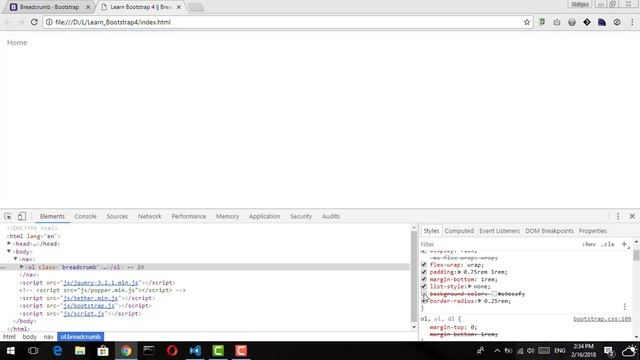Open DOM Breakpoints tab

click(549, 231)
